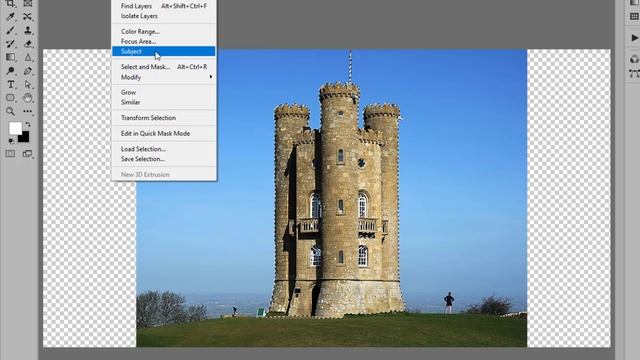Select the History Brush tool

tap(11, 44)
